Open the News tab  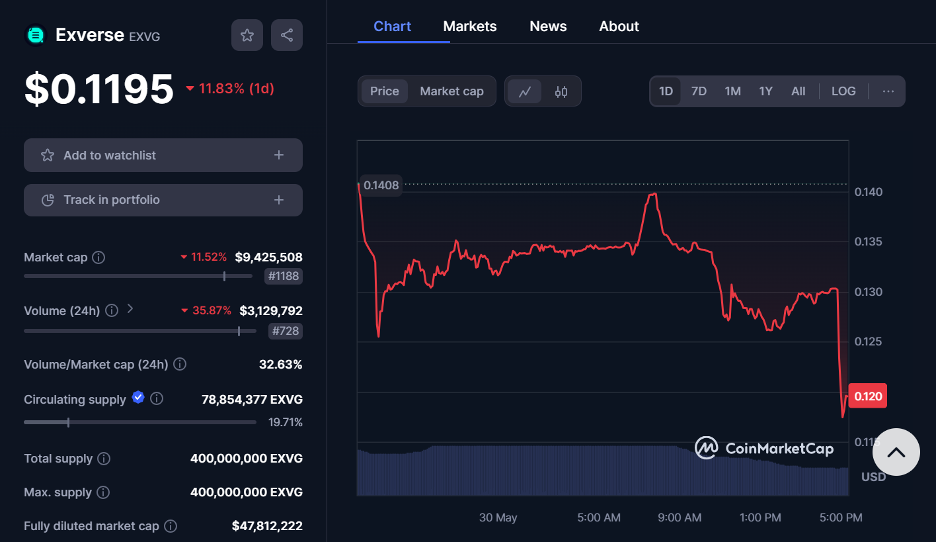coord(548,26)
